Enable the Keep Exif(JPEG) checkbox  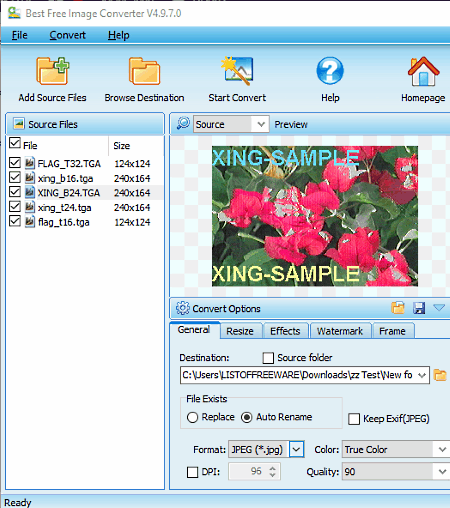pos(354,419)
